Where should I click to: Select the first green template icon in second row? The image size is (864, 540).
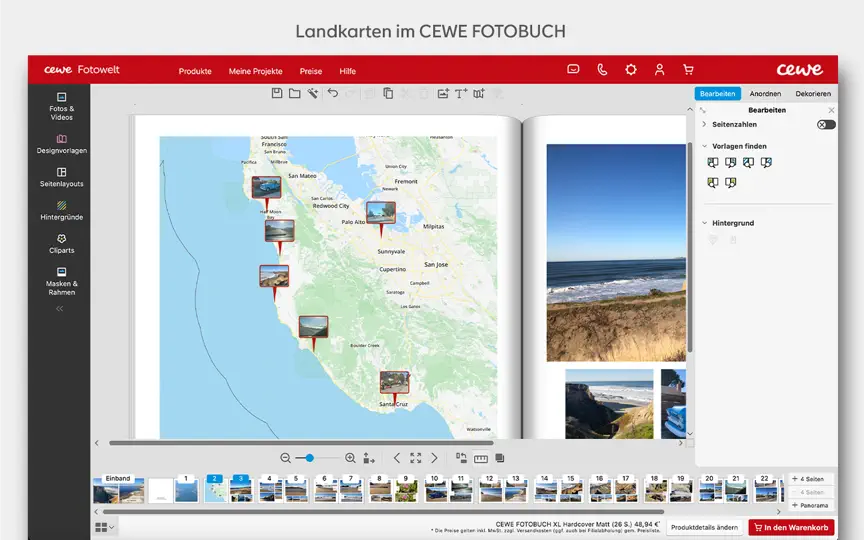pos(712,182)
